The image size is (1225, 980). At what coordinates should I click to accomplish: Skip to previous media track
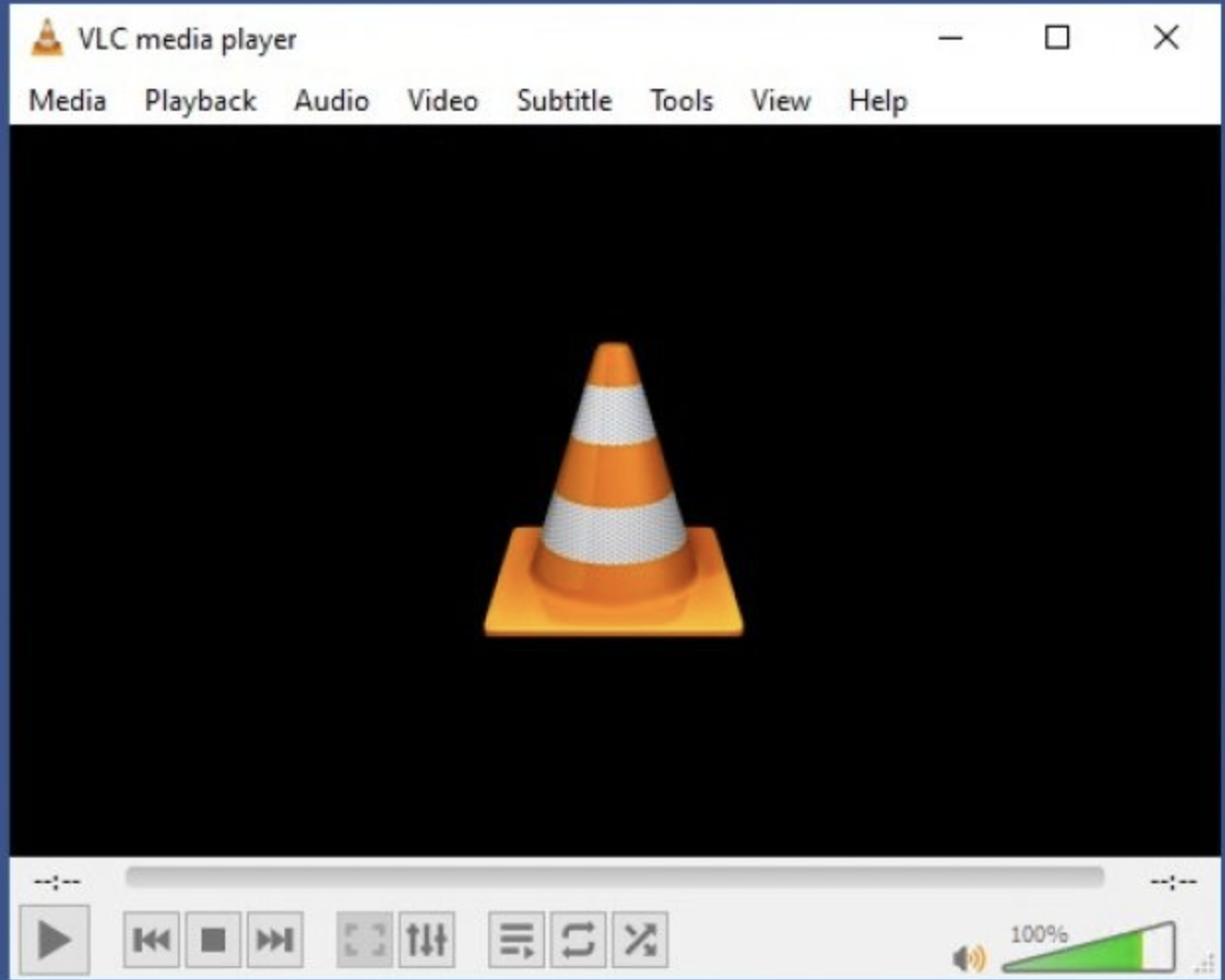tap(151, 939)
